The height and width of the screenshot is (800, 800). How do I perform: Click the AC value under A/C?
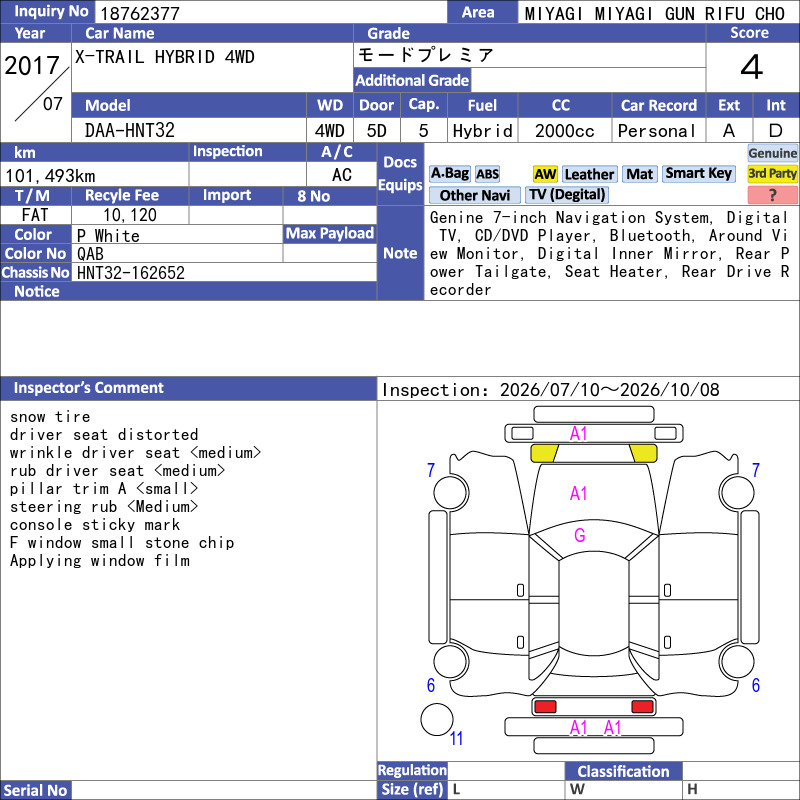[x=342, y=175]
